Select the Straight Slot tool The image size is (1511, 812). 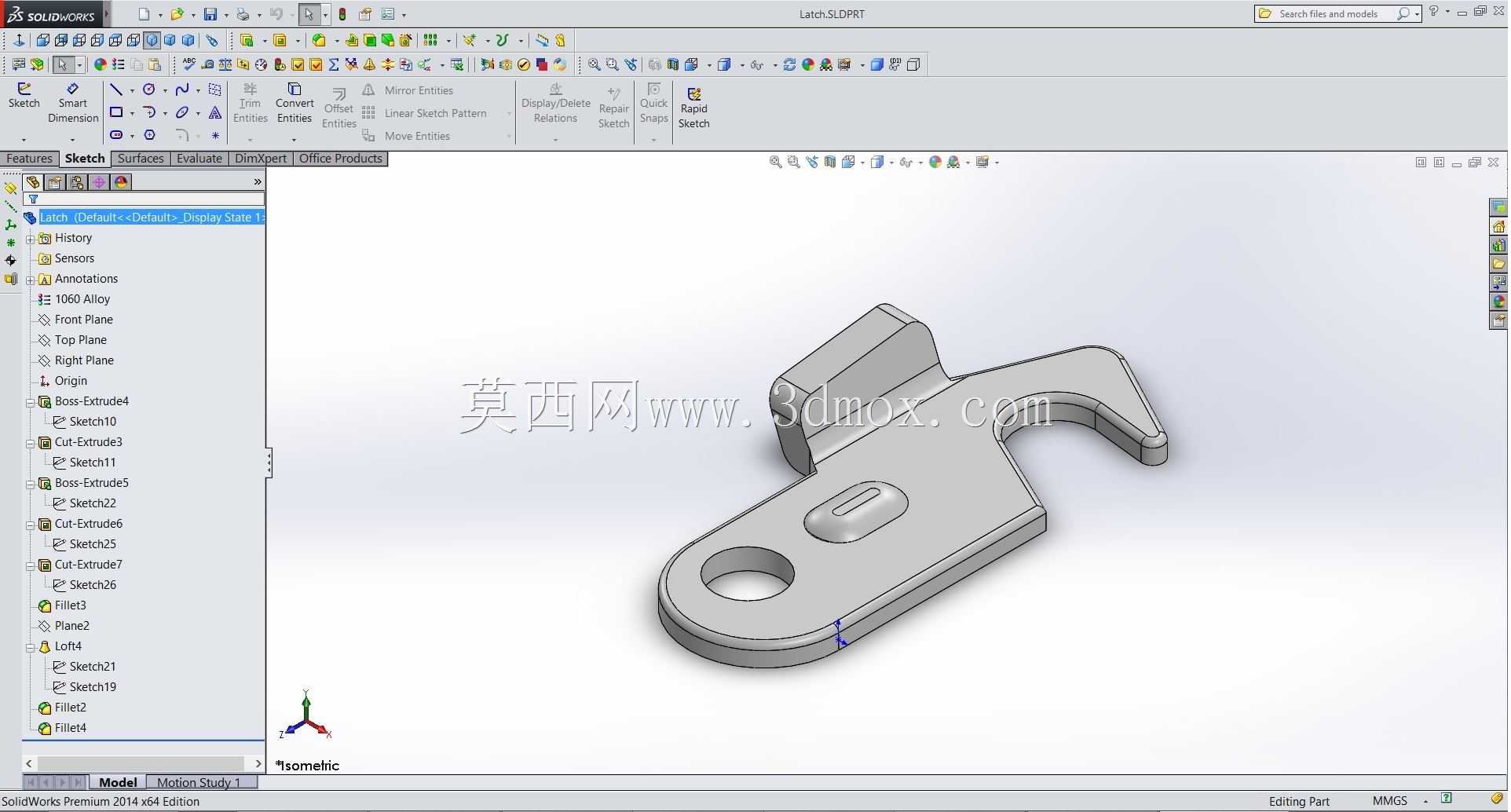tap(116, 135)
